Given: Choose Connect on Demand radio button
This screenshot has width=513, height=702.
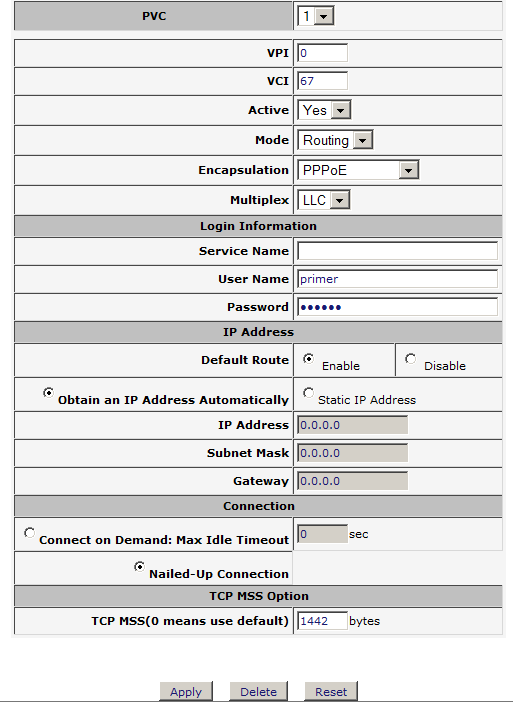Looking at the screenshot, I should (30, 533).
